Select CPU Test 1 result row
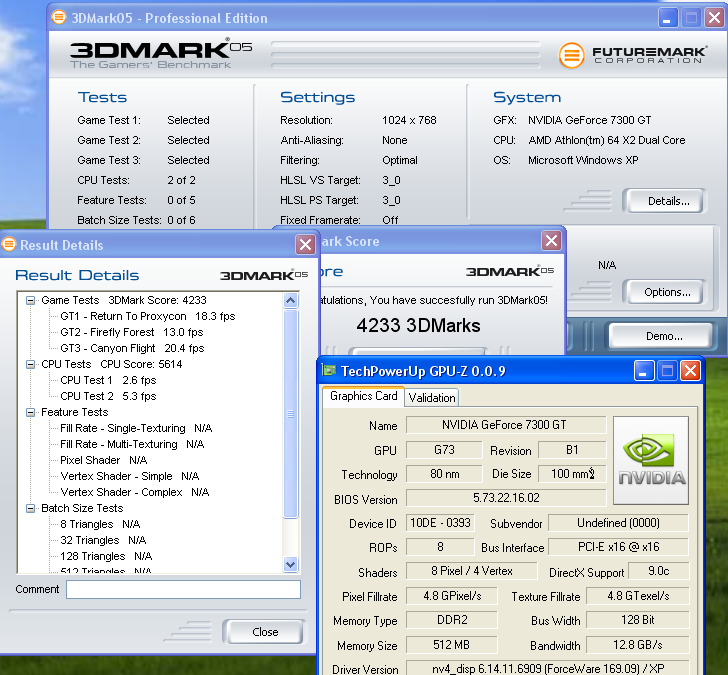The width and height of the screenshot is (728, 675). tap(108, 380)
